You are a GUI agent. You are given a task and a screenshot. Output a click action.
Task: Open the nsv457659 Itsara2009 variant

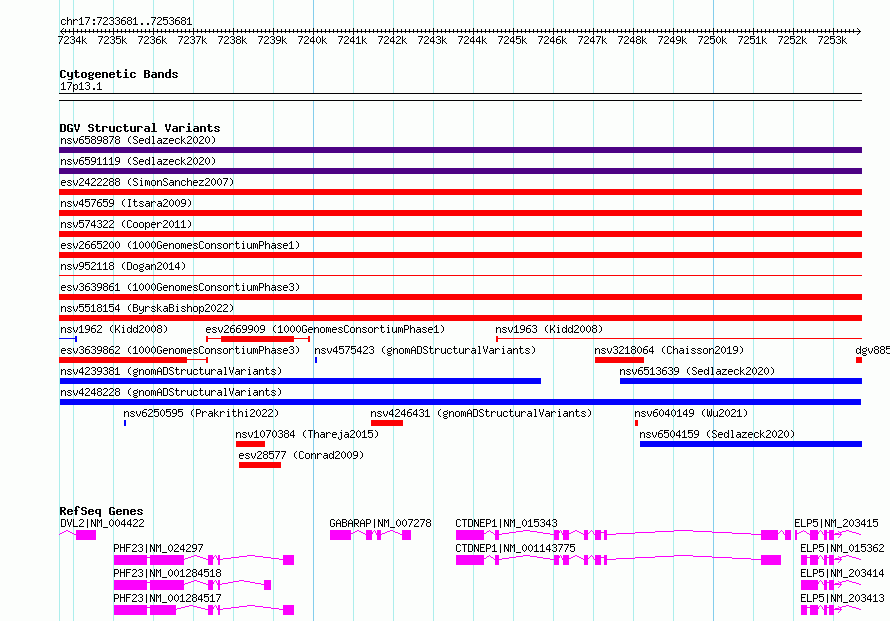[460, 213]
